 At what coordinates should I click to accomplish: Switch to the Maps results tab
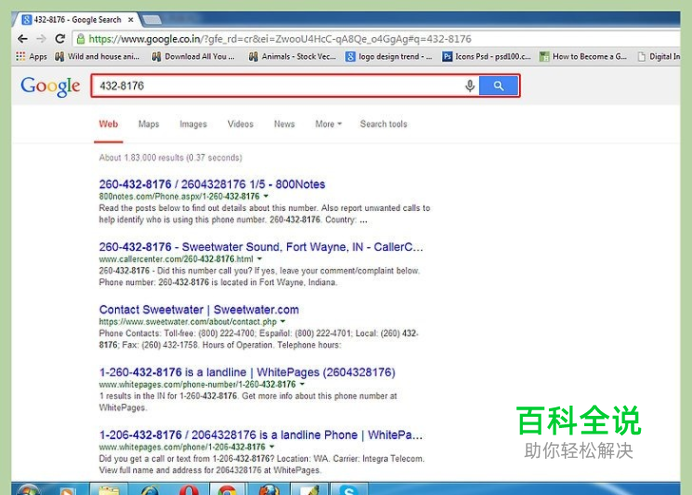point(149,124)
